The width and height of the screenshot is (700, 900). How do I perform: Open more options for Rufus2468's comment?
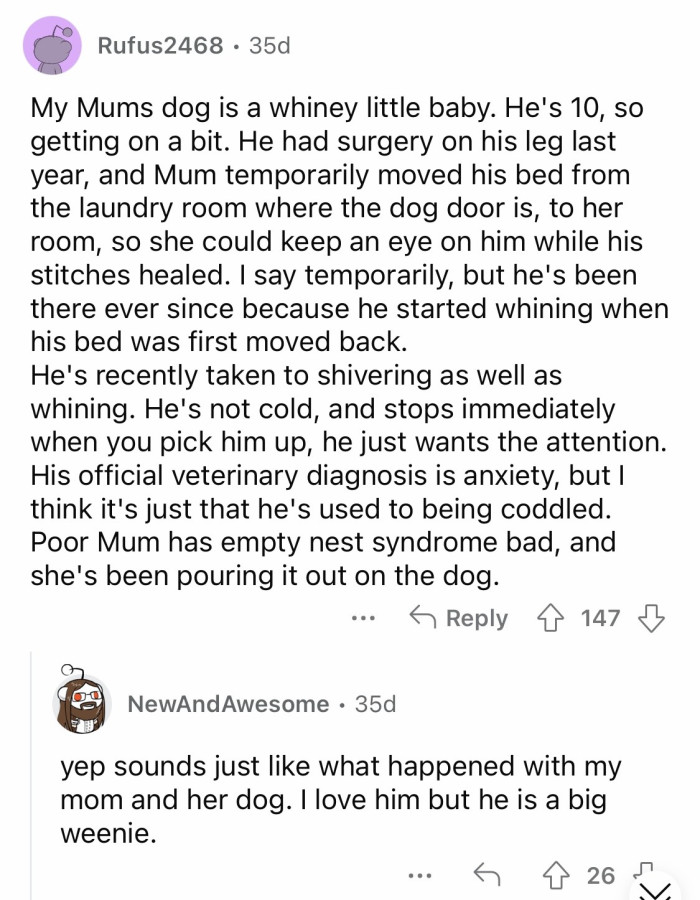point(365,618)
